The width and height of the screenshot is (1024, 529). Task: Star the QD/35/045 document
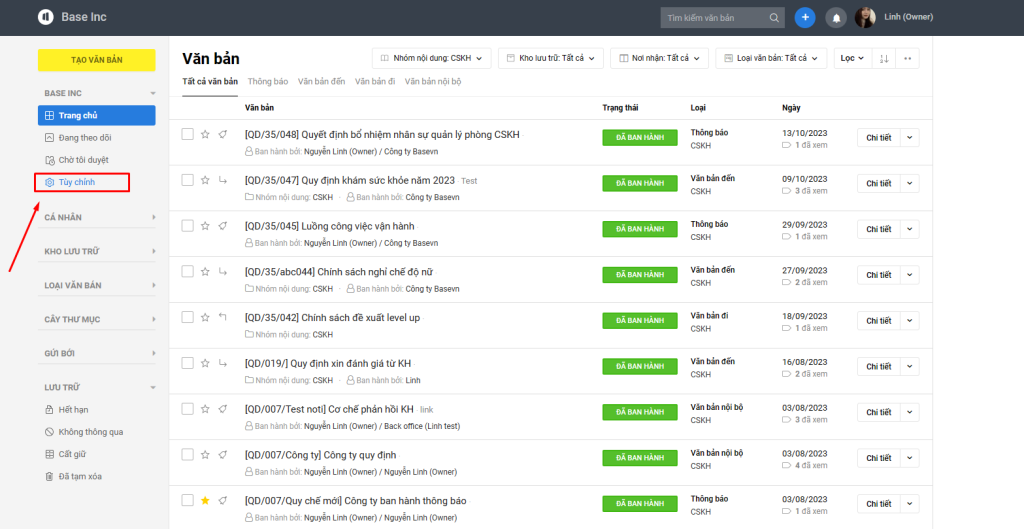(205, 225)
